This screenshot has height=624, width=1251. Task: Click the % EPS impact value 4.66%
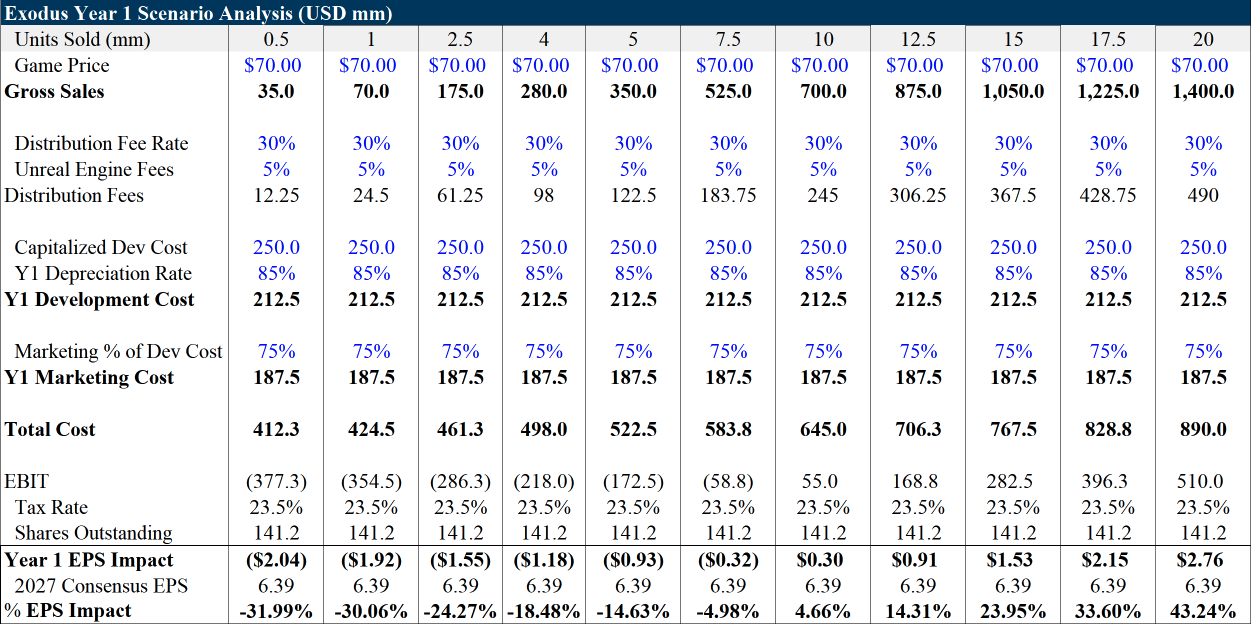tap(823, 611)
